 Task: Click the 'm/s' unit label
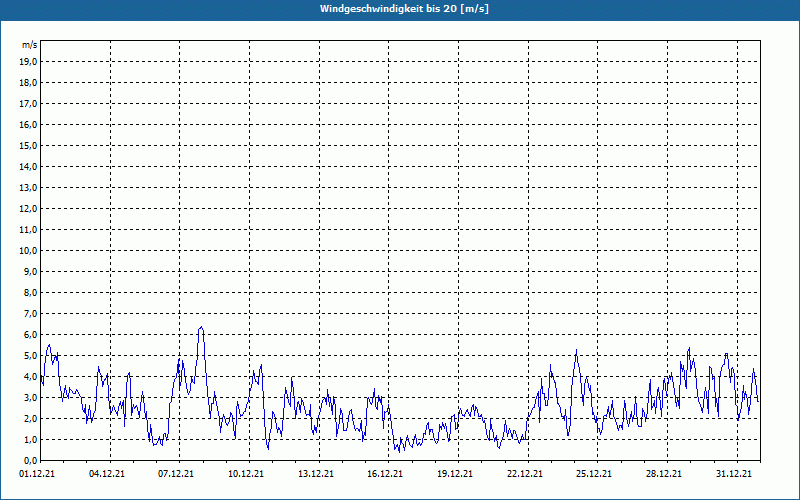pos(30,45)
